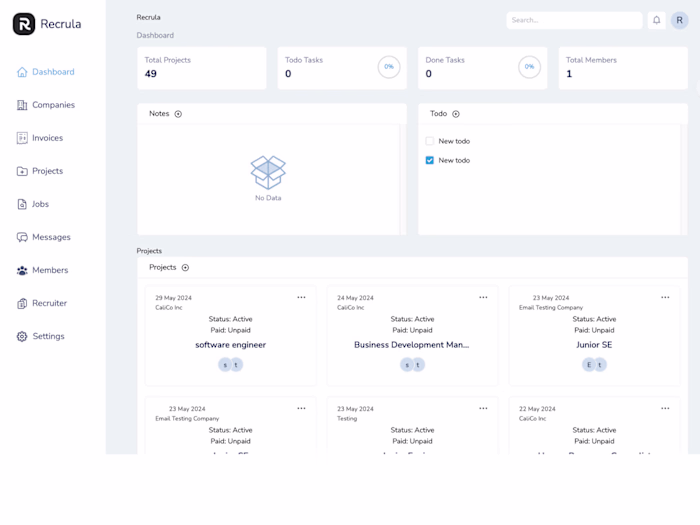Screen dimensions: 700x525
Task: Open options menu for software engineer project
Action: tap(301, 297)
